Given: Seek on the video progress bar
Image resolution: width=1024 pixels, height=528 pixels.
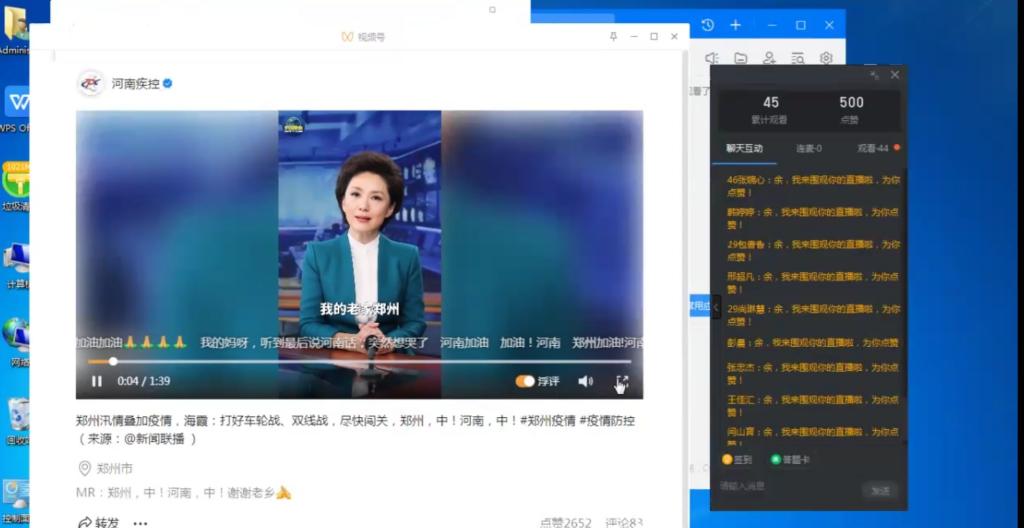Looking at the screenshot, I should 360,361.
